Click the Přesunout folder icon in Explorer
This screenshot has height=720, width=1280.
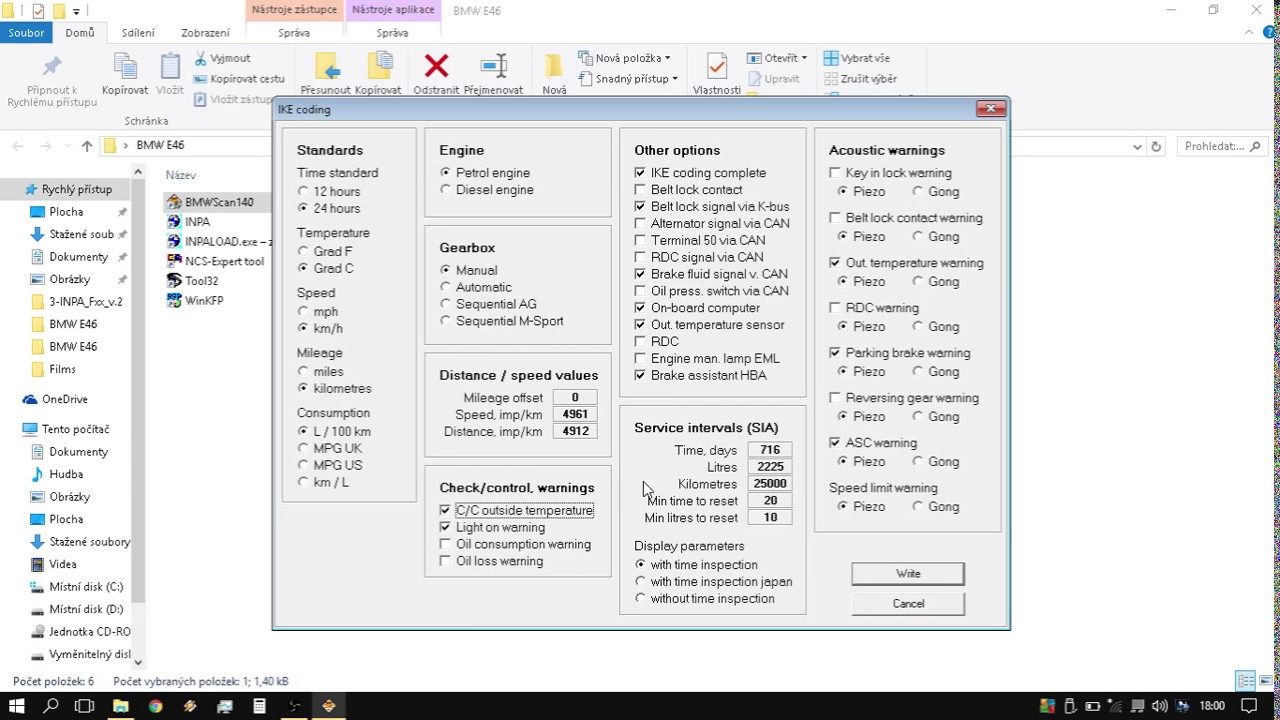[x=327, y=66]
